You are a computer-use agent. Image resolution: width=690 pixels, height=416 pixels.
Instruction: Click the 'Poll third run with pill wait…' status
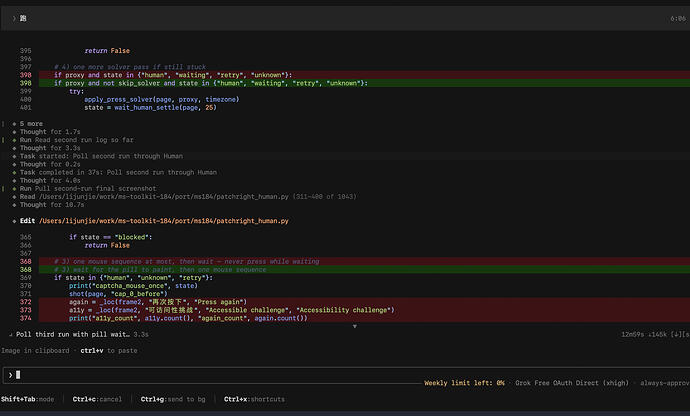click(x=73, y=335)
